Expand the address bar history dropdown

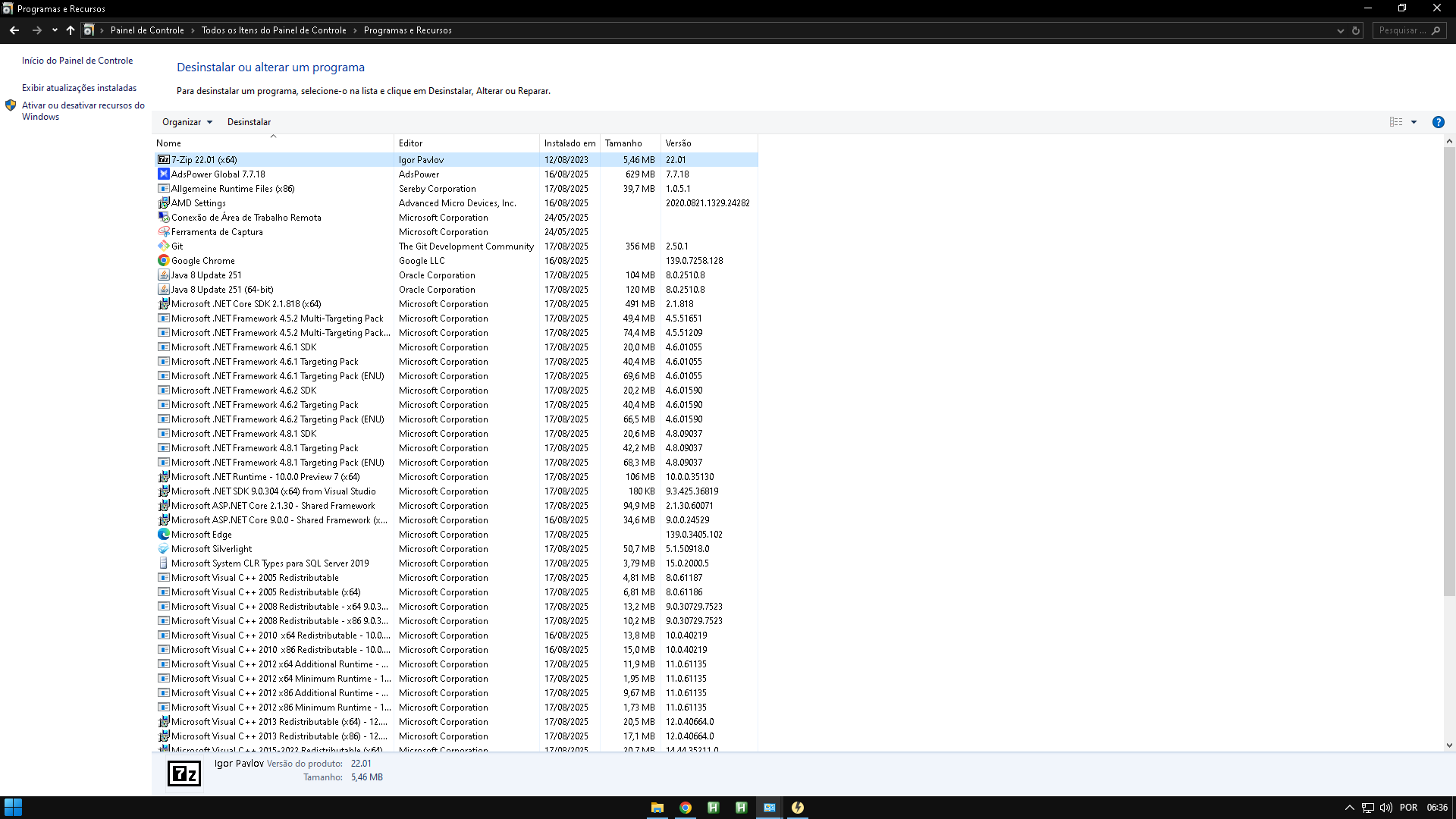(1340, 30)
